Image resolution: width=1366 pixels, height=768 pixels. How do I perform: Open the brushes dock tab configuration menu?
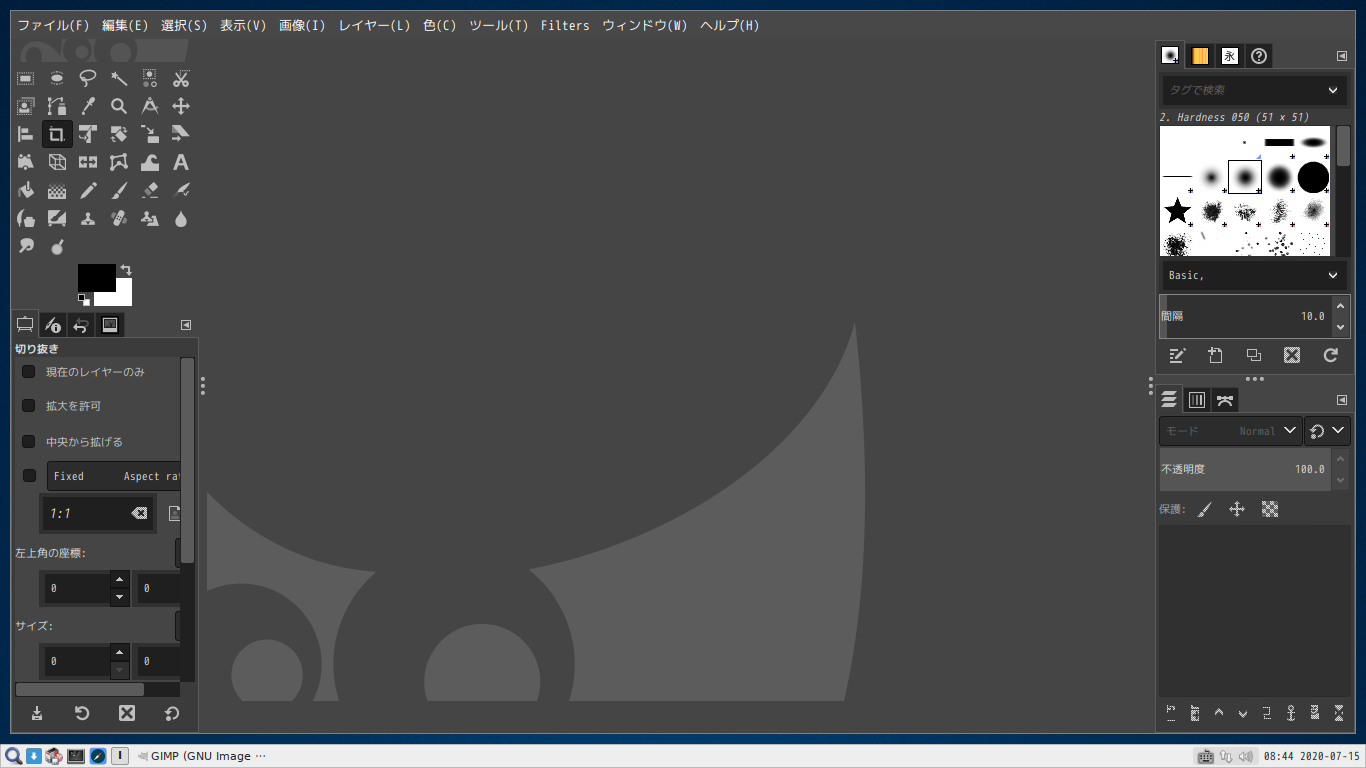coord(1341,56)
